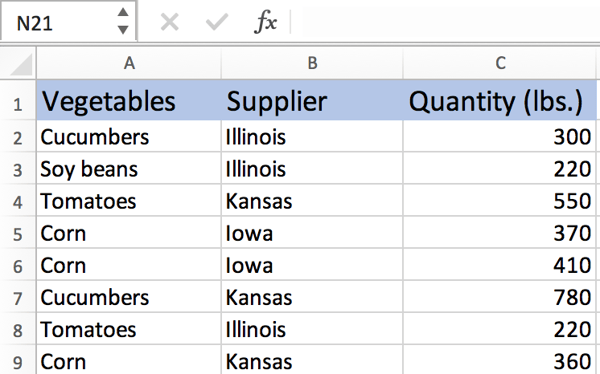Image resolution: width=600 pixels, height=374 pixels.
Task: Open the insert function fx icon
Action: [265, 22]
